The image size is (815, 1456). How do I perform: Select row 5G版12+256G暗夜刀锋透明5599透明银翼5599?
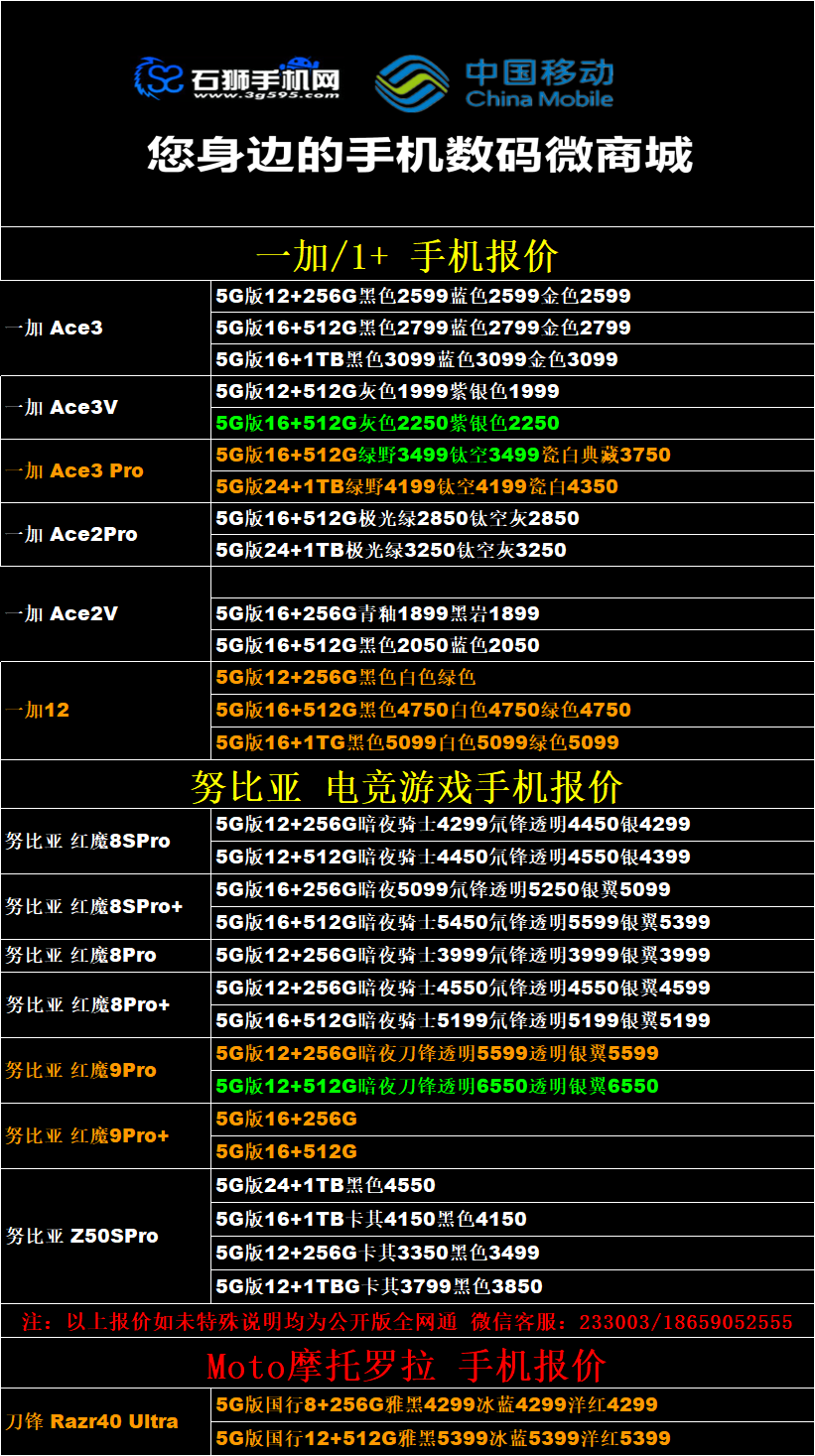pyautogui.click(x=512, y=1053)
